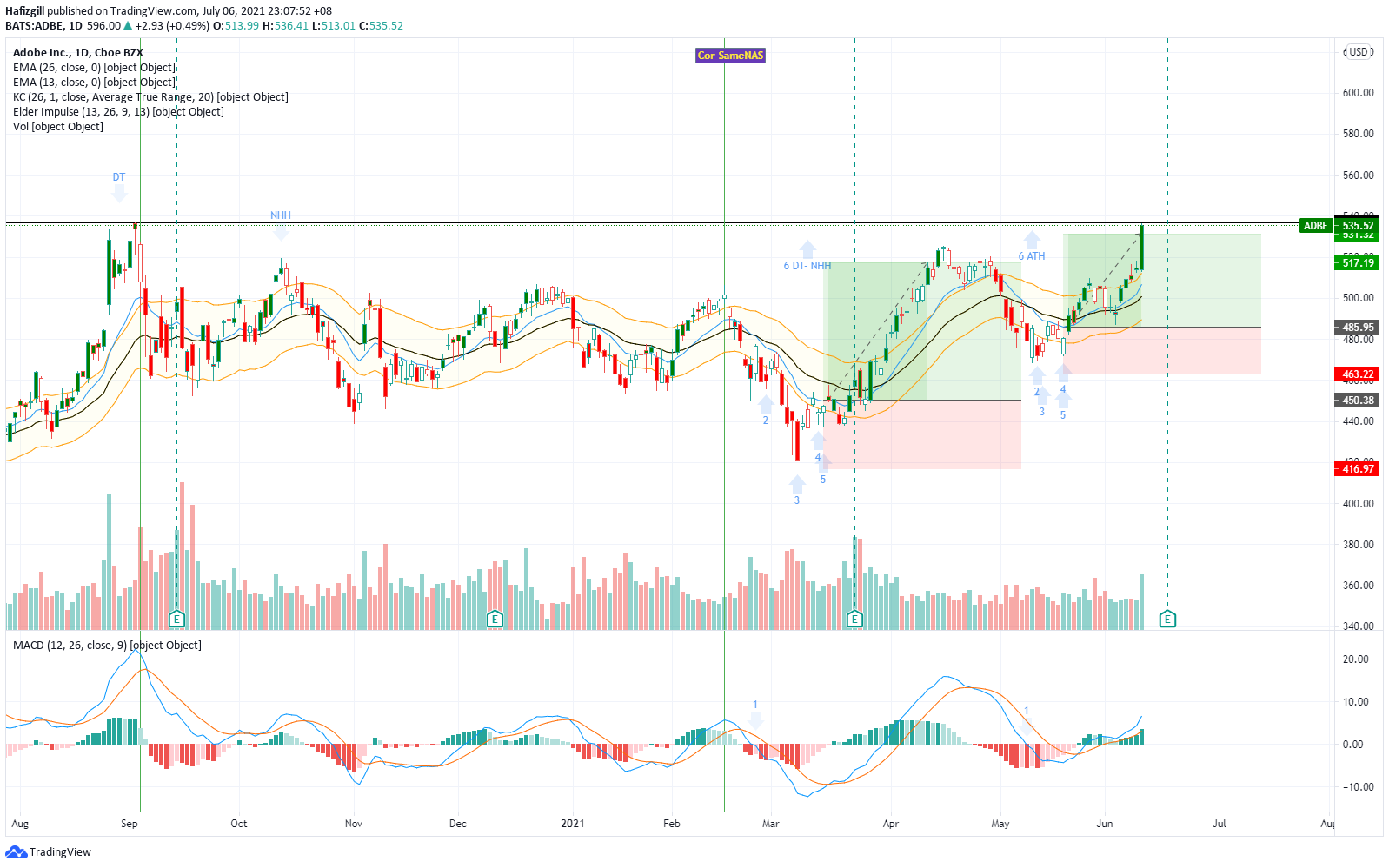Click the 2021 label on the time axis
Screen dimensions: 1389x868
click(x=573, y=824)
